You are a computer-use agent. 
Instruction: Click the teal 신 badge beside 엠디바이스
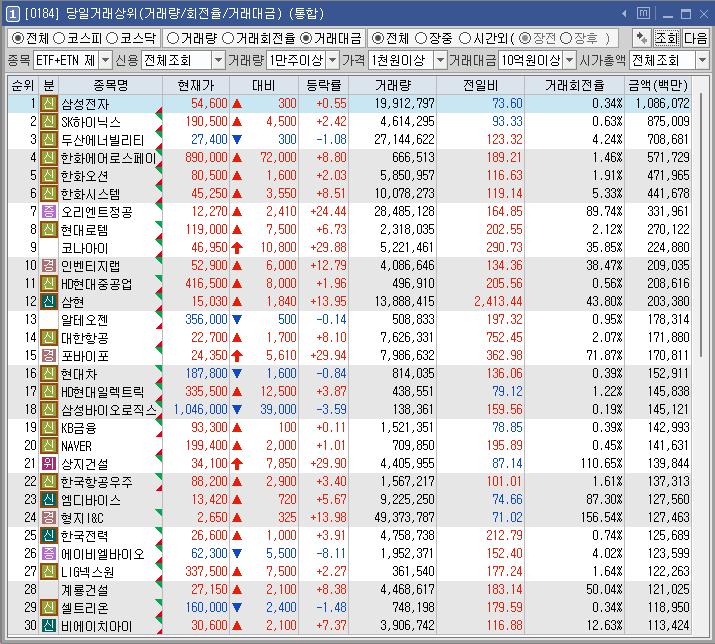pos(49,499)
